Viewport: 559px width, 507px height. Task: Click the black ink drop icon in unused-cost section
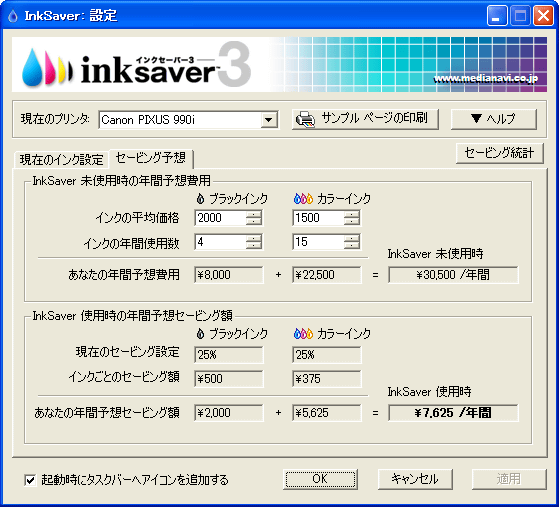(200, 199)
